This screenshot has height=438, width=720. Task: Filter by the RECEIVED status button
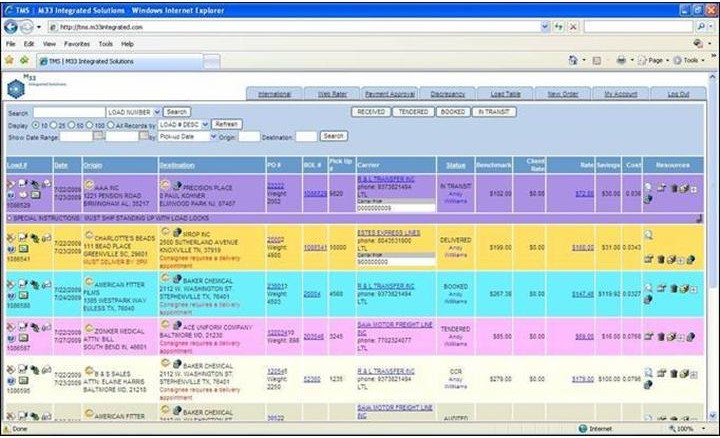click(x=371, y=112)
